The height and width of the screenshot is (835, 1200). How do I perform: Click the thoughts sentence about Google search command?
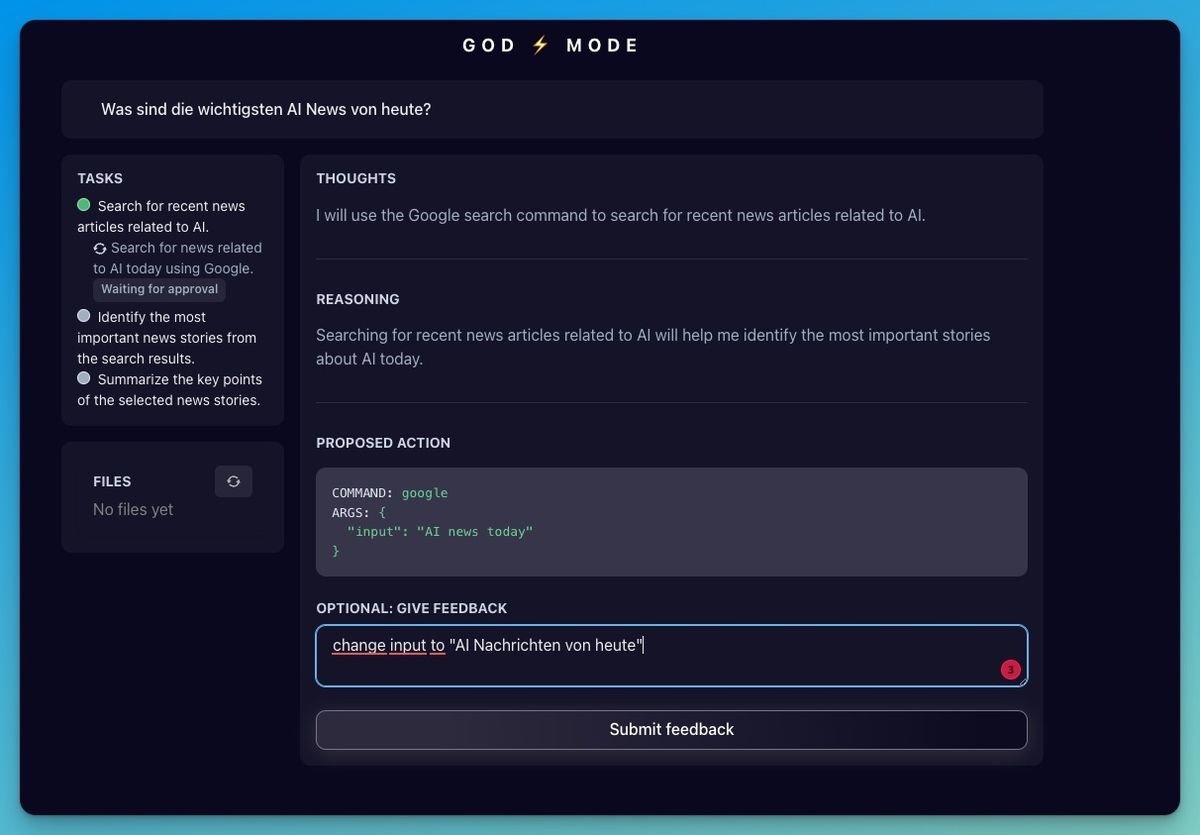[621, 215]
